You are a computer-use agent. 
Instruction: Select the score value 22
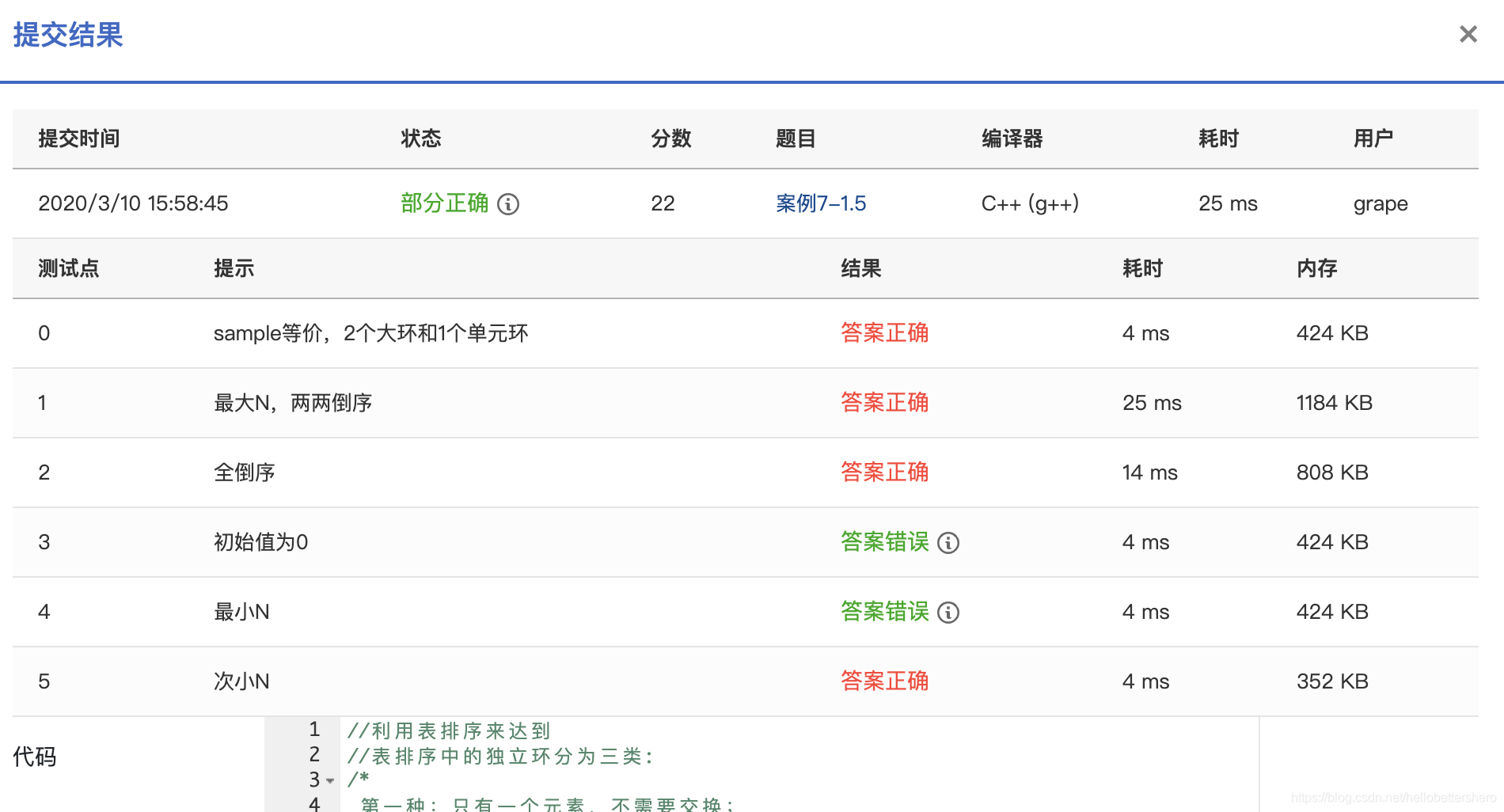pyautogui.click(x=663, y=203)
